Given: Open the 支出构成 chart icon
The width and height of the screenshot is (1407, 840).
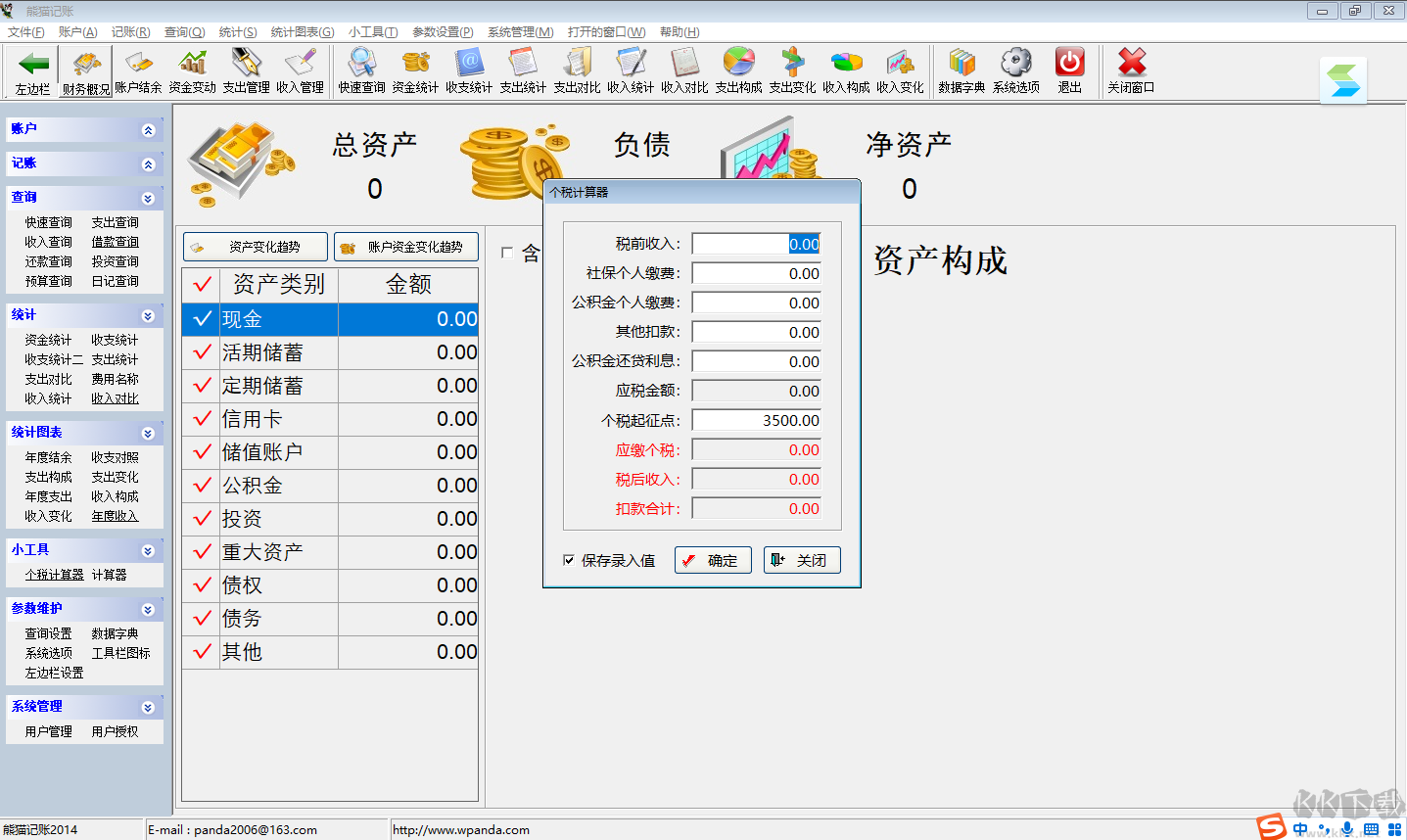Looking at the screenshot, I should pyautogui.click(x=738, y=69).
